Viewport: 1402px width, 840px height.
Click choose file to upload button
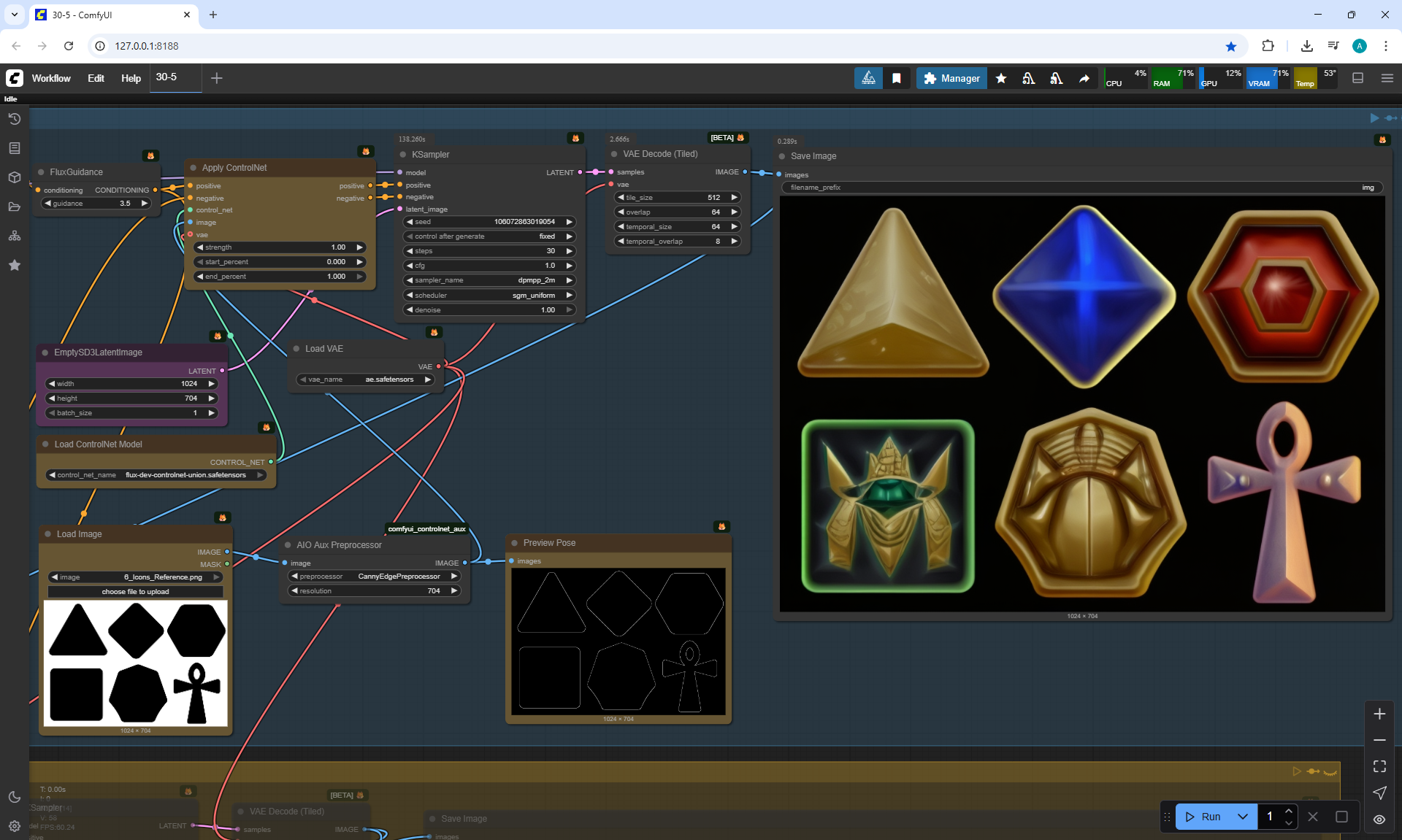point(136,592)
